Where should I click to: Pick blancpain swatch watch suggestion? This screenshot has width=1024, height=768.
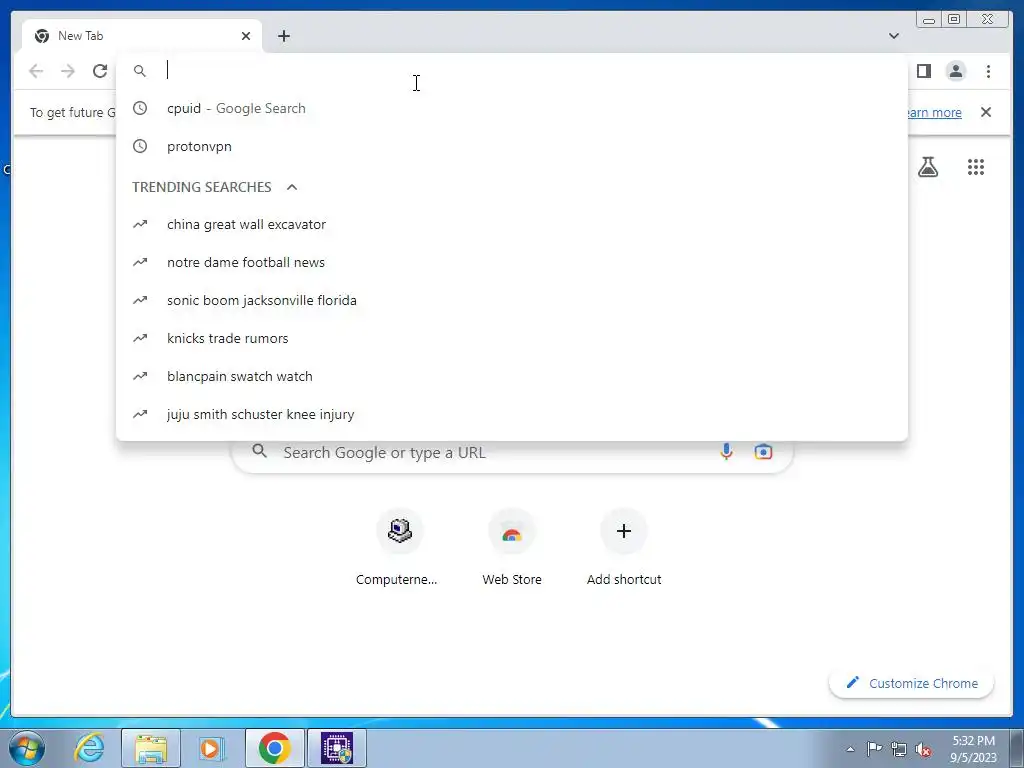(x=511, y=376)
